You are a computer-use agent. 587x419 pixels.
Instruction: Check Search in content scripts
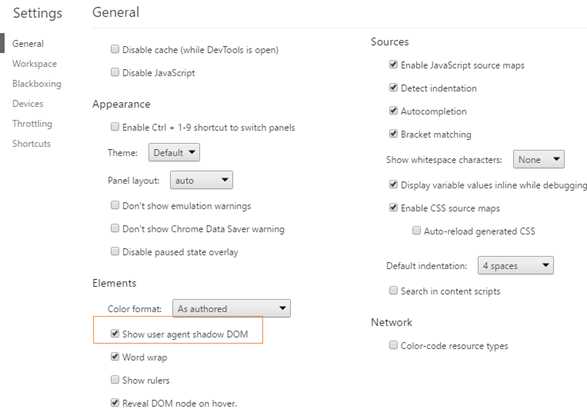pyautogui.click(x=393, y=290)
